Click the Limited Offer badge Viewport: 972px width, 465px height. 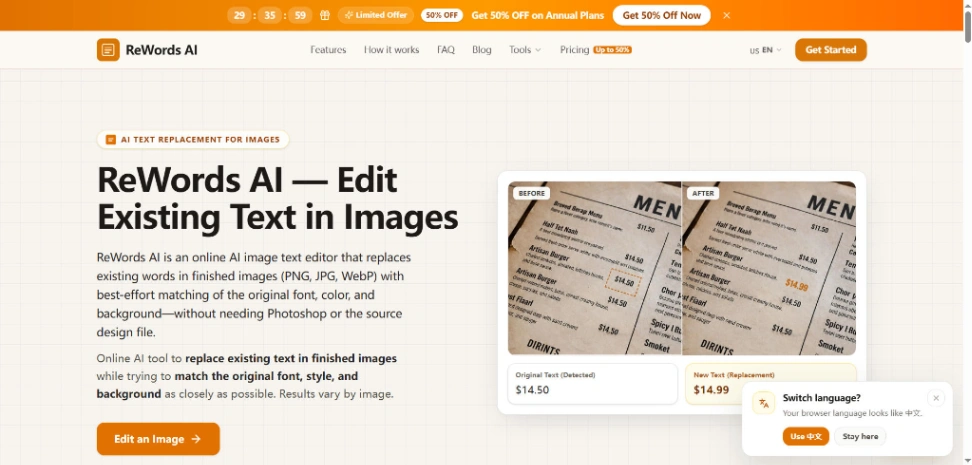coord(376,16)
